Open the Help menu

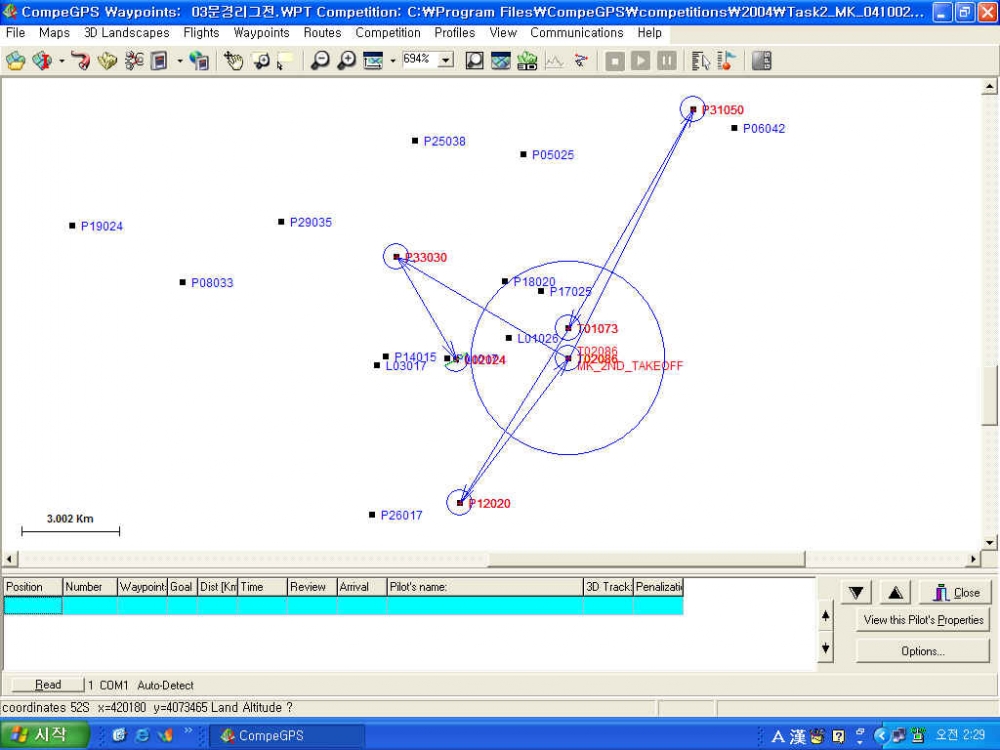click(649, 33)
